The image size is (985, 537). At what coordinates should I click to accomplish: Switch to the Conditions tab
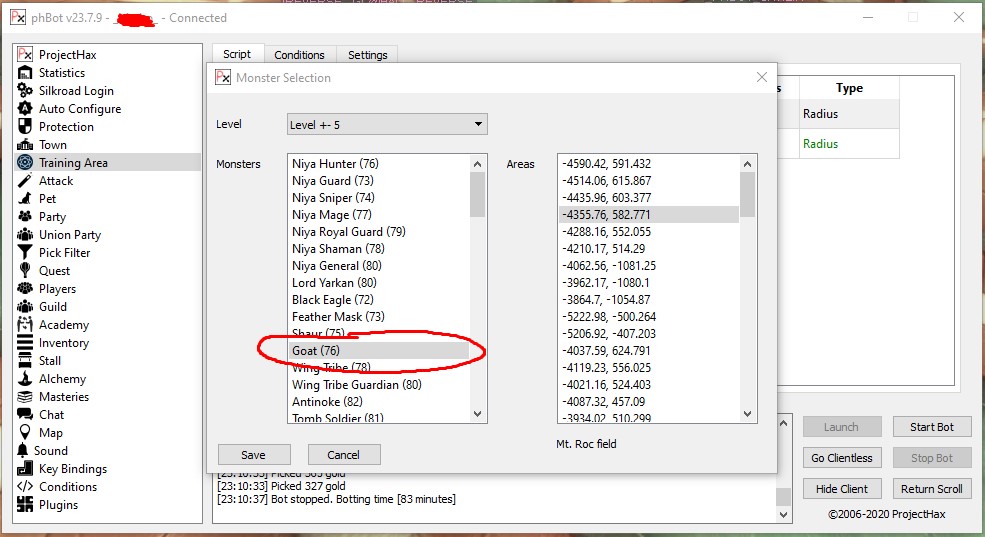(299, 55)
